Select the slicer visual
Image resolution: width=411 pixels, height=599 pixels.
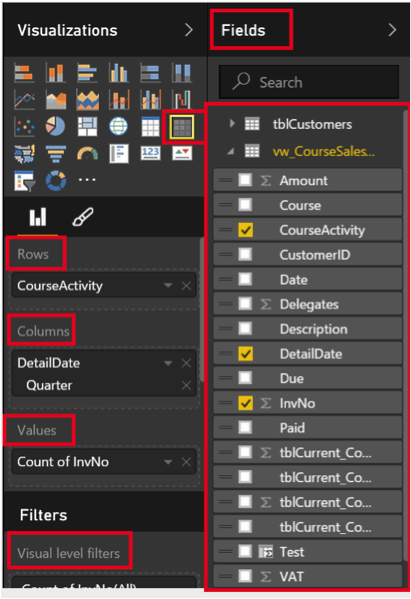24,180
